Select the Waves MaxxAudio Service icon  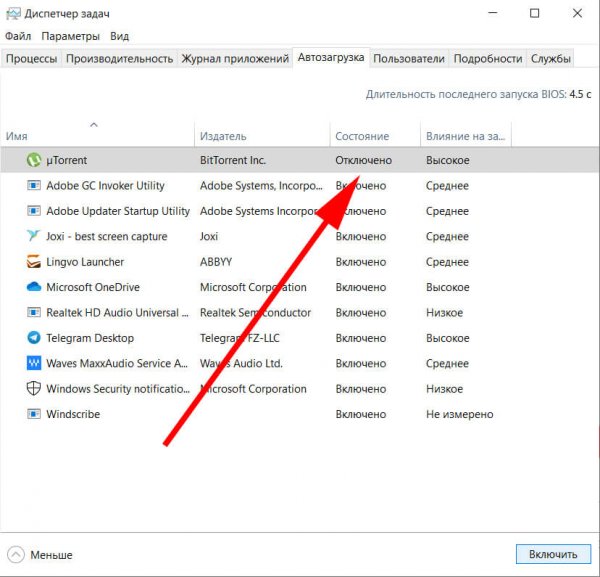tap(33, 364)
